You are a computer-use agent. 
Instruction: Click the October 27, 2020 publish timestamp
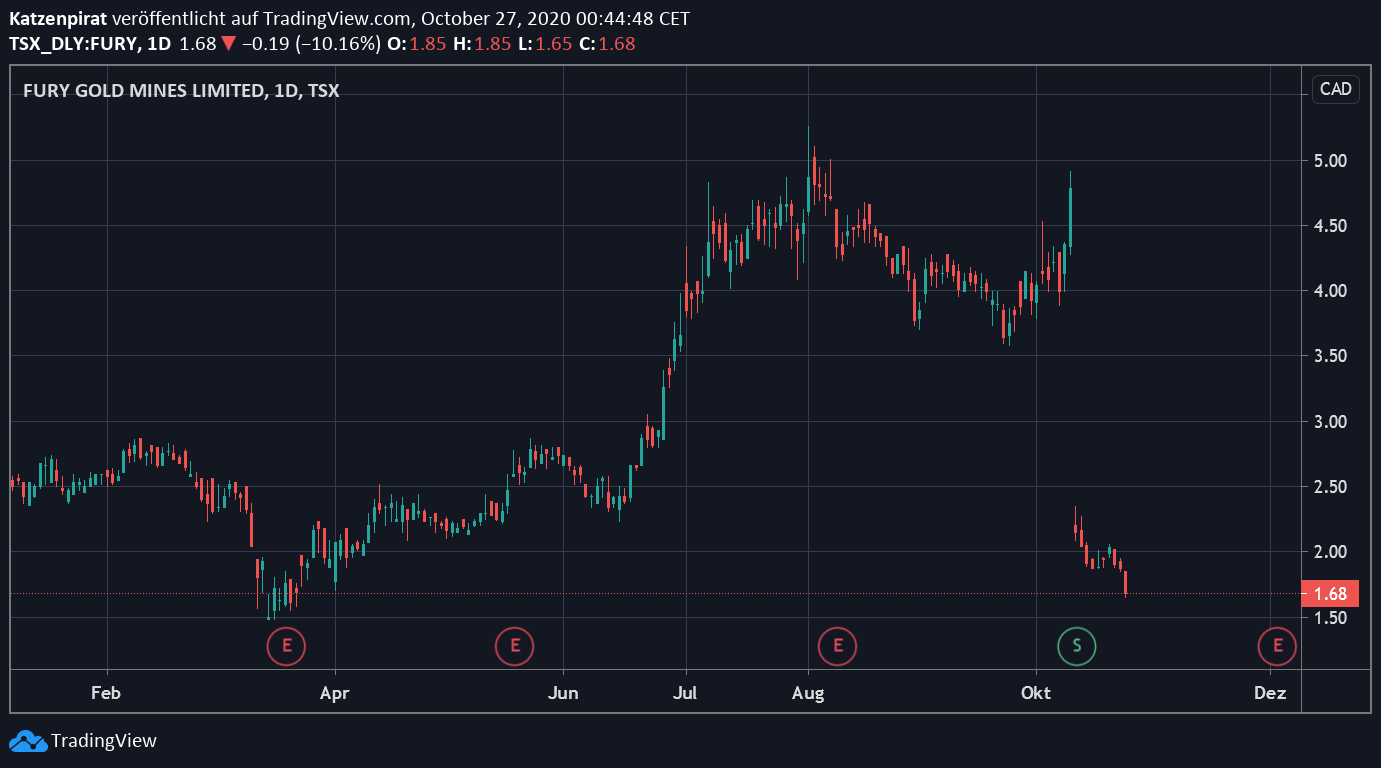(554, 19)
